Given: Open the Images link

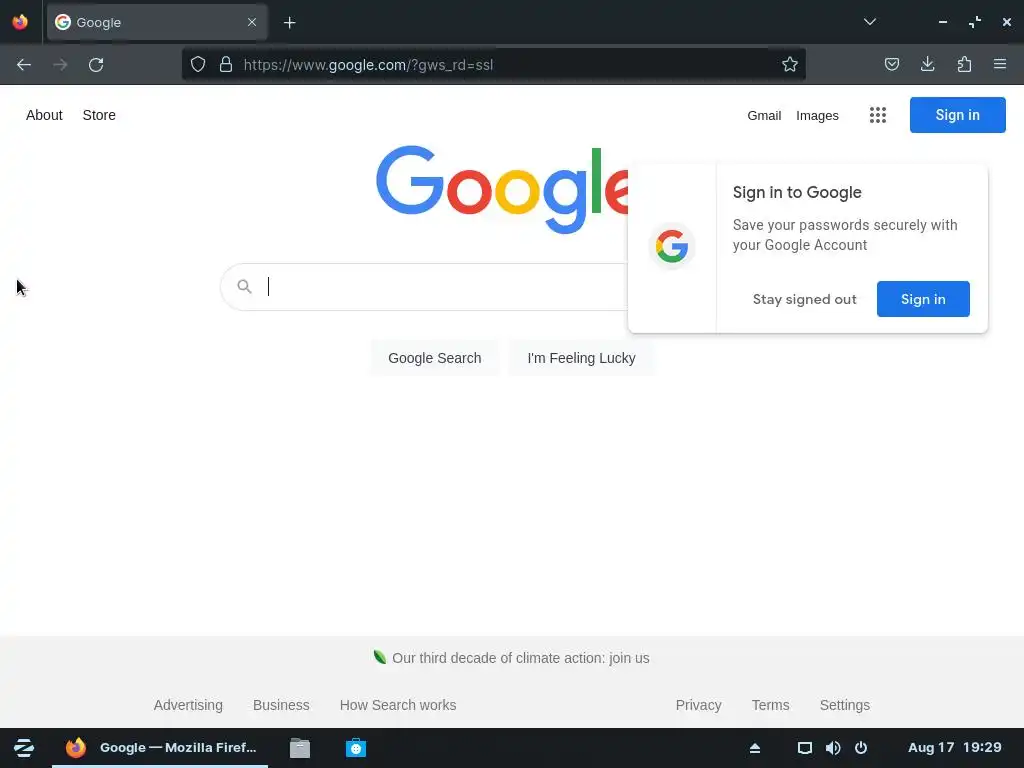Looking at the screenshot, I should pos(817,116).
